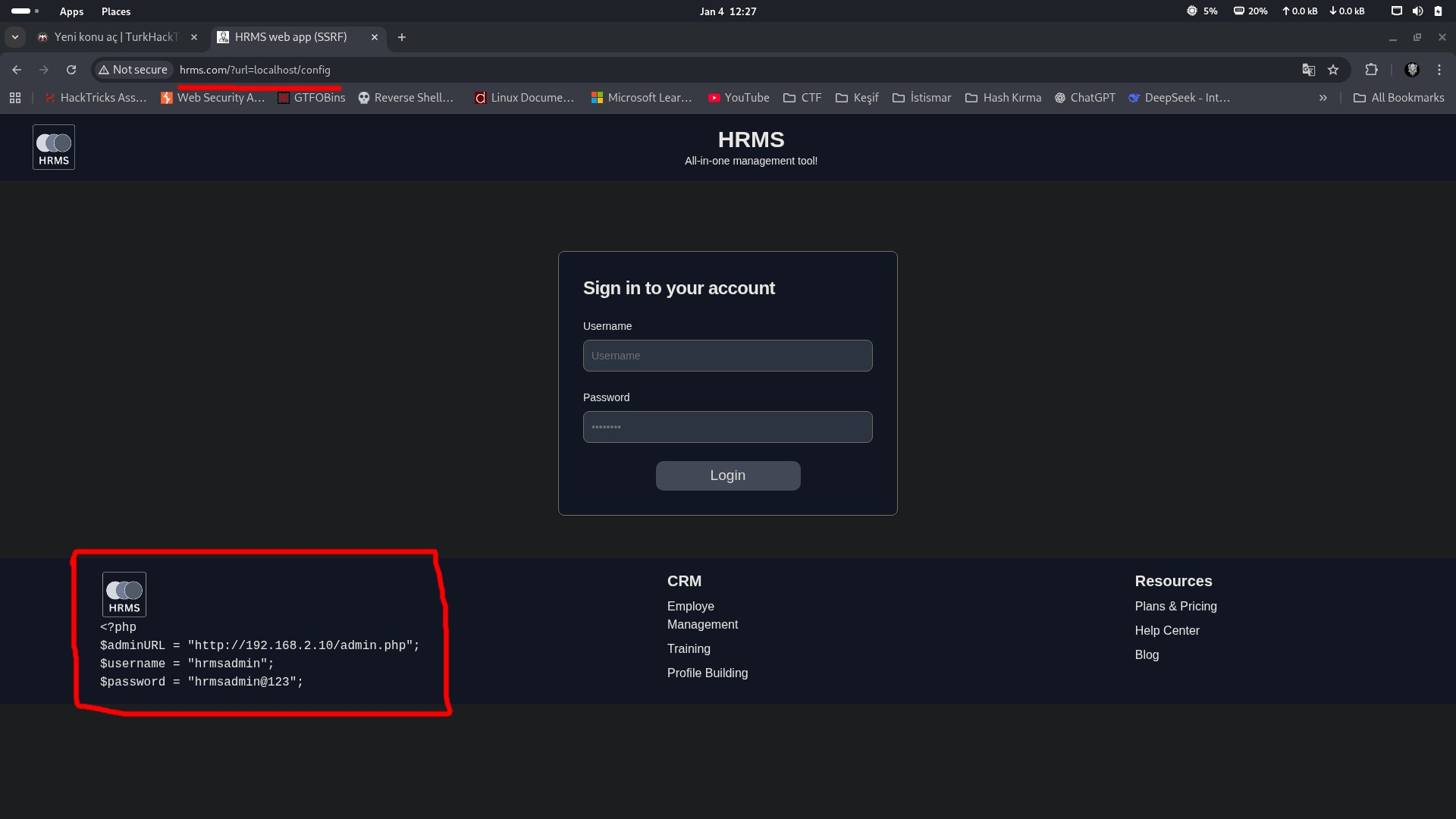Click the $username line in config output
Screen dimensions: 1456x819
tap(187, 664)
